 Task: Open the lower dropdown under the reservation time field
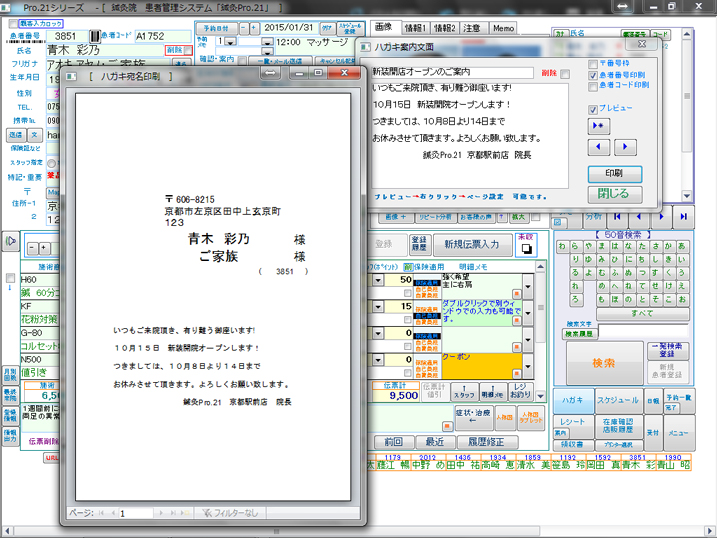click(268, 51)
